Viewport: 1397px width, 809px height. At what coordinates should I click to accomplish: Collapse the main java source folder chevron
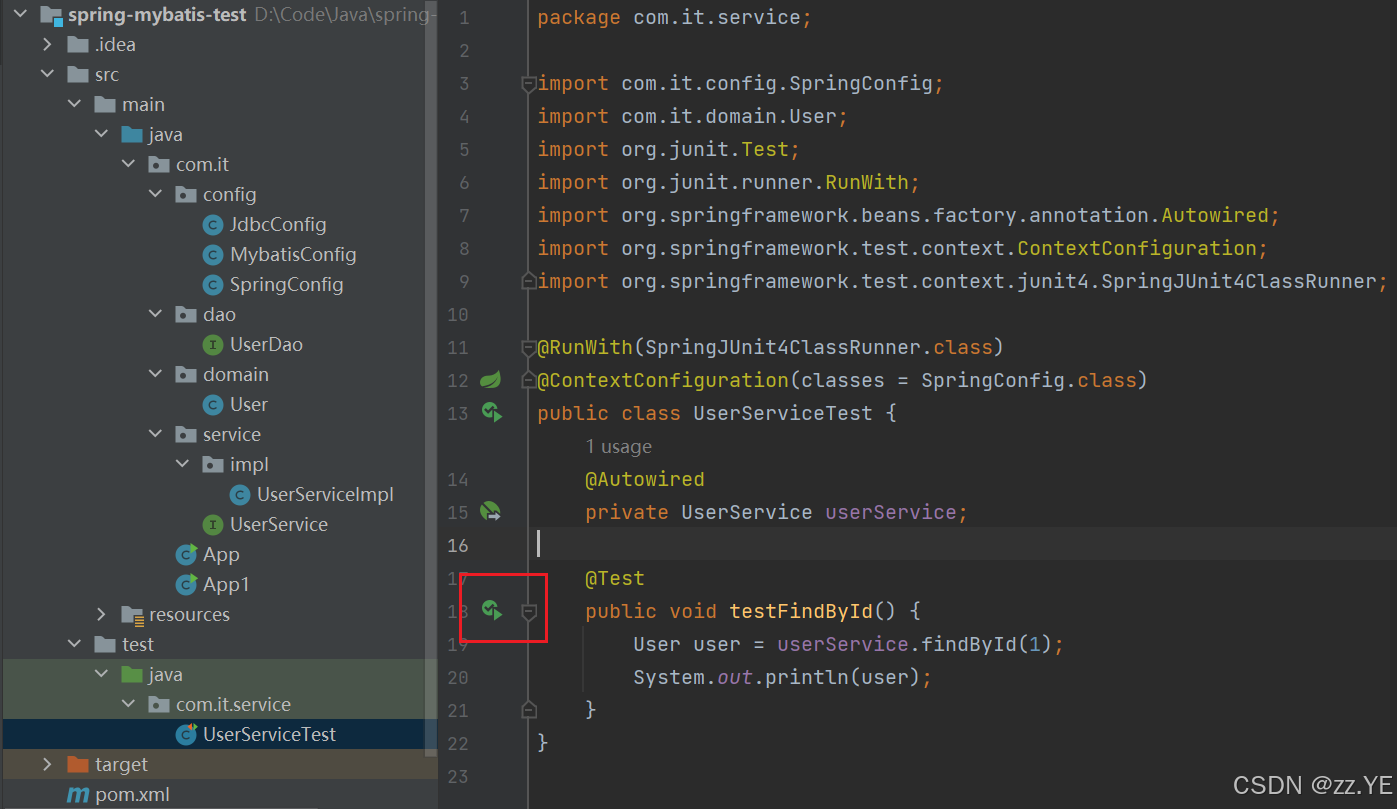101,135
